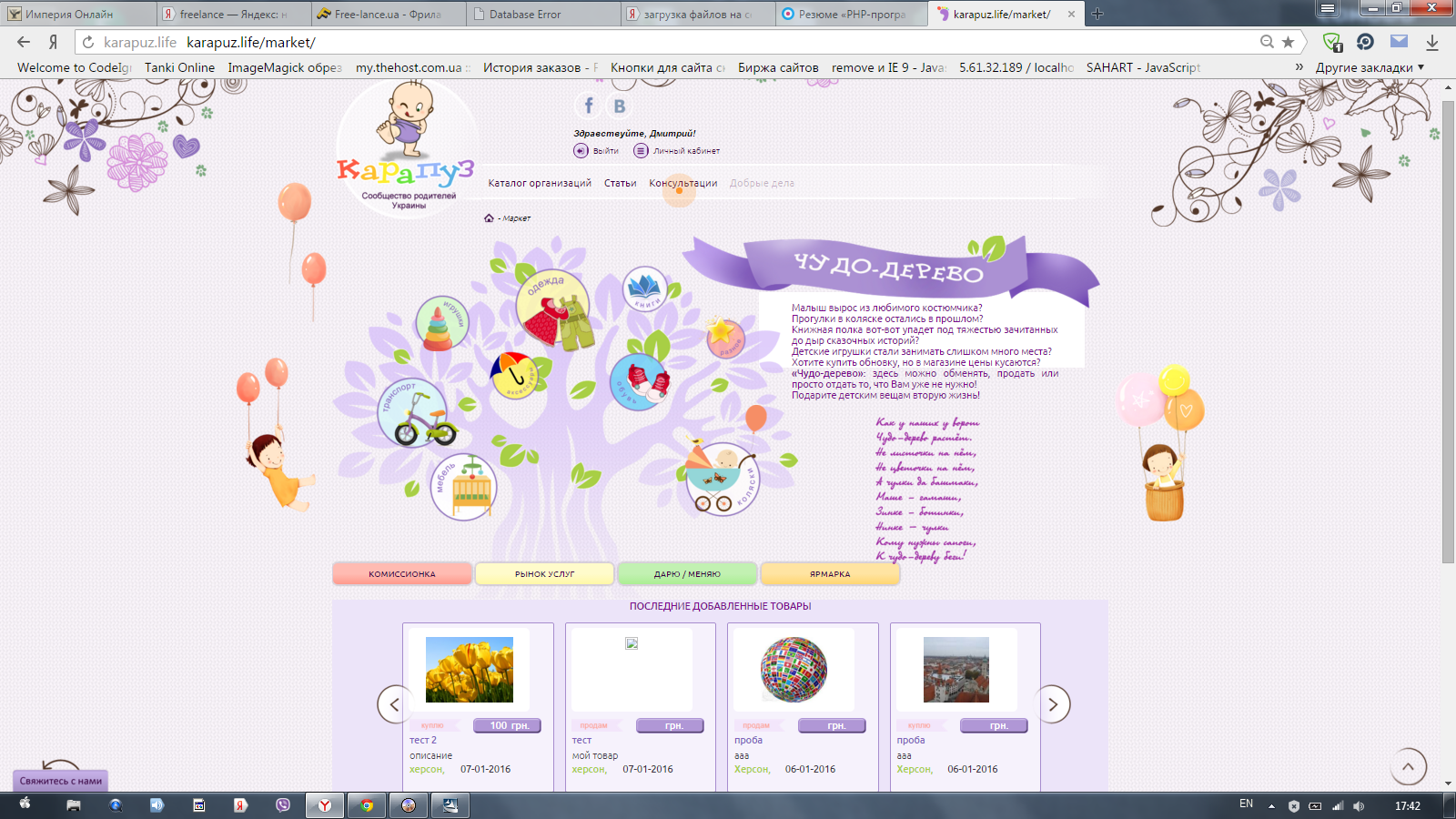Click the home icon in breadcrumb
The width and height of the screenshot is (1456, 819).
(x=489, y=217)
